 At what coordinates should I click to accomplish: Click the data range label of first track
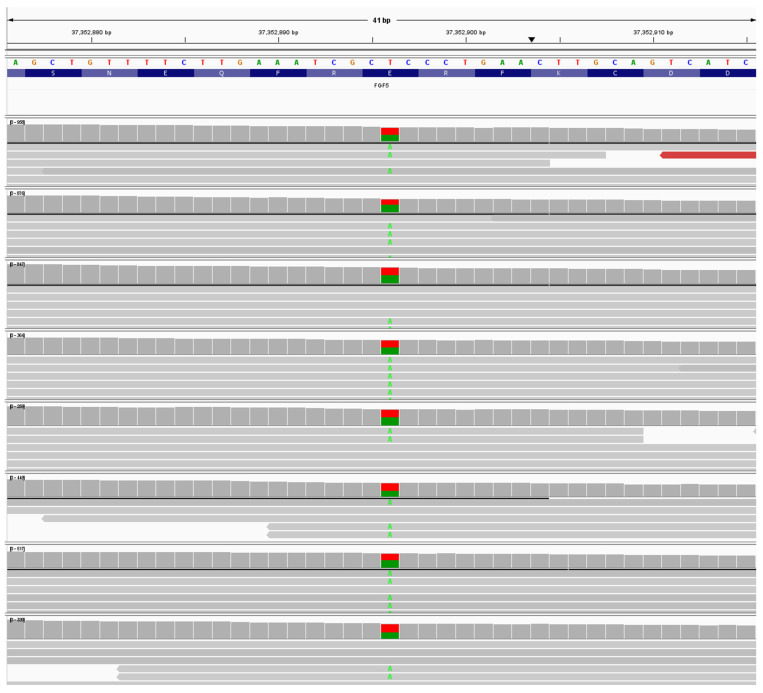pyautogui.click(x=17, y=123)
